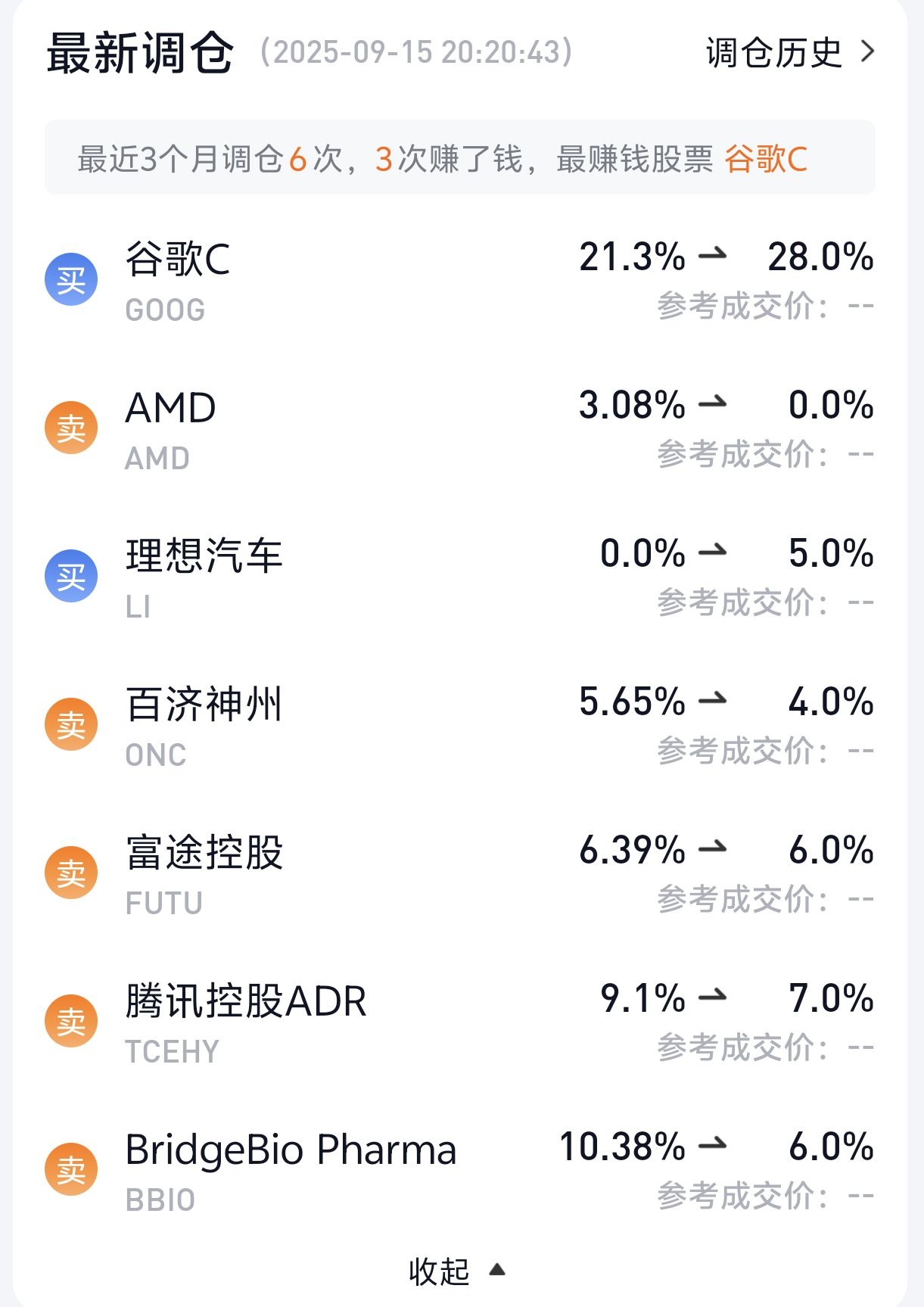Select 腾讯控股ADR TCEHY stock entry
924x1307 pixels.
pyautogui.click(x=246, y=1001)
